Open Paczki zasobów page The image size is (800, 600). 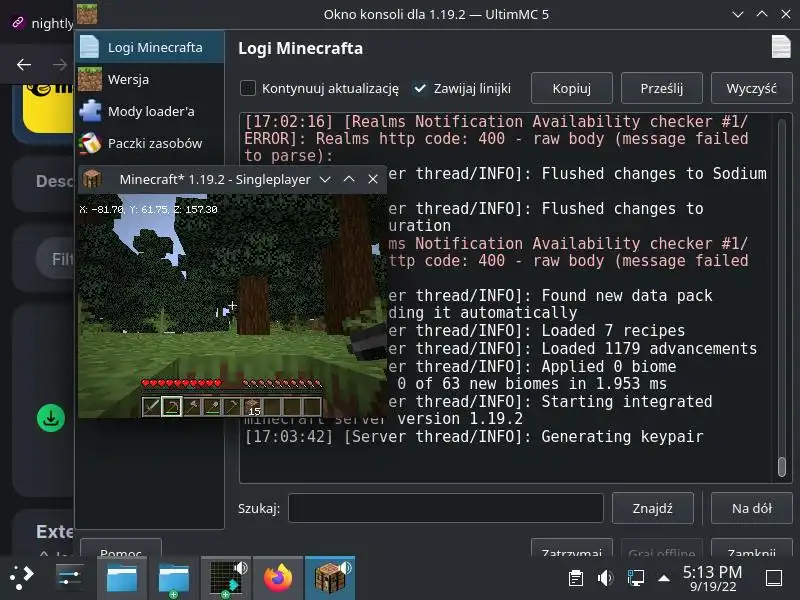[150, 143]
